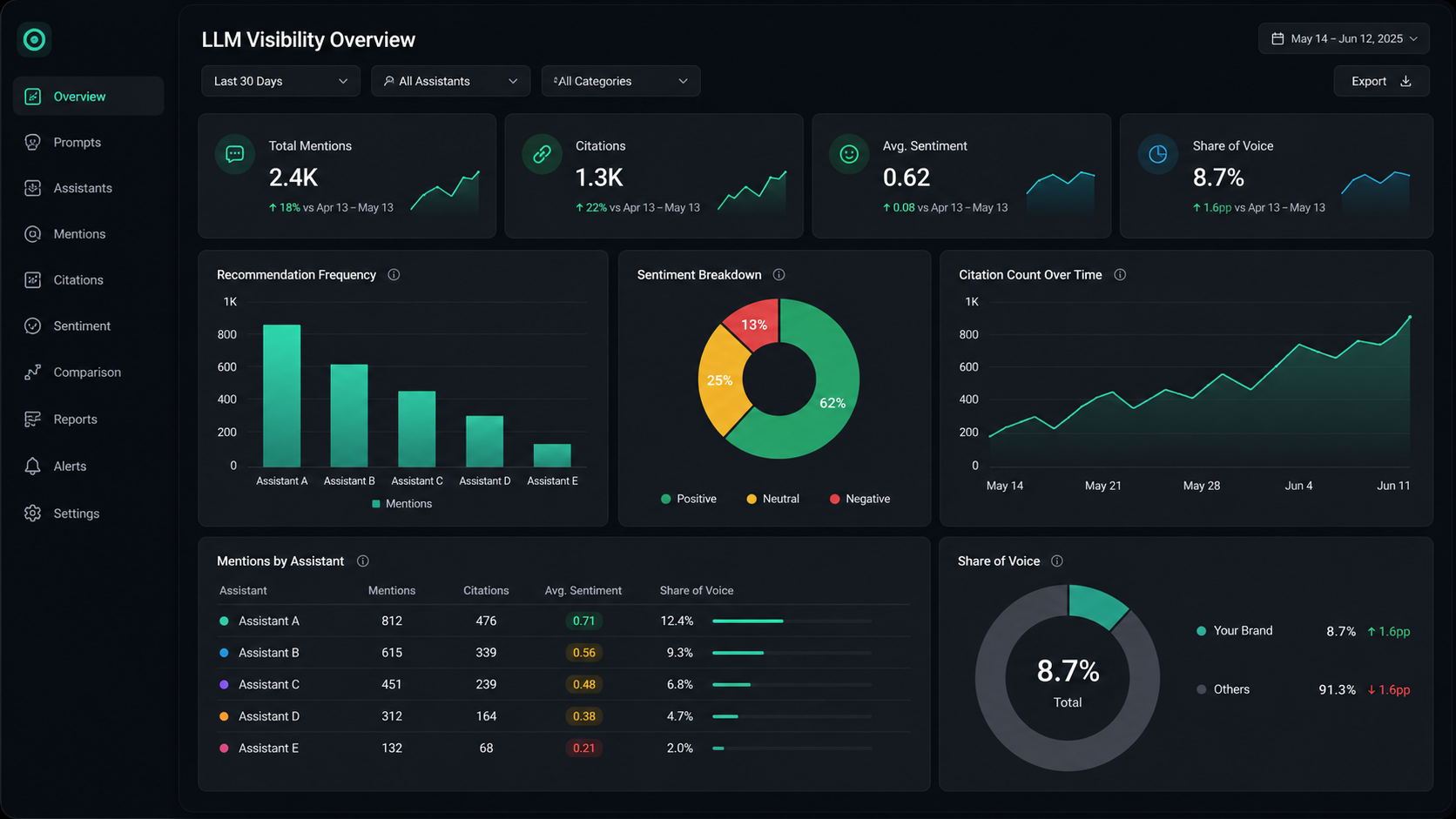
Task: Click the app logo icon
Action: pyautogui.click(x=34, y=39)
